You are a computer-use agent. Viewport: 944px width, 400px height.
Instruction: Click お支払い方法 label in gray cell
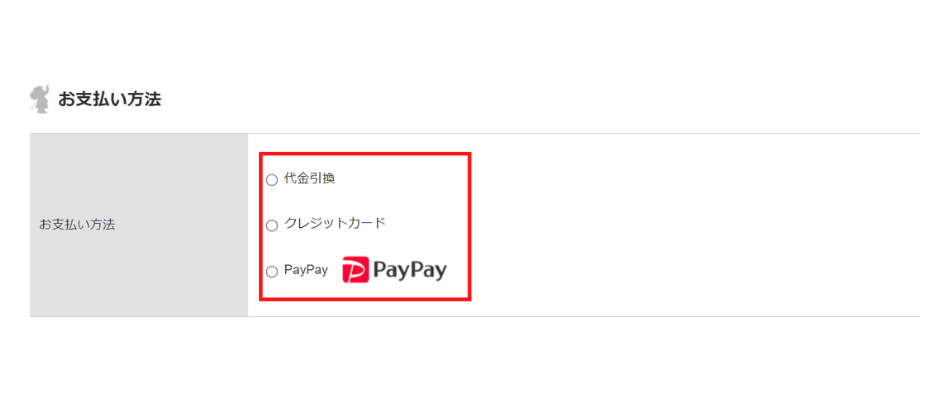77,225
